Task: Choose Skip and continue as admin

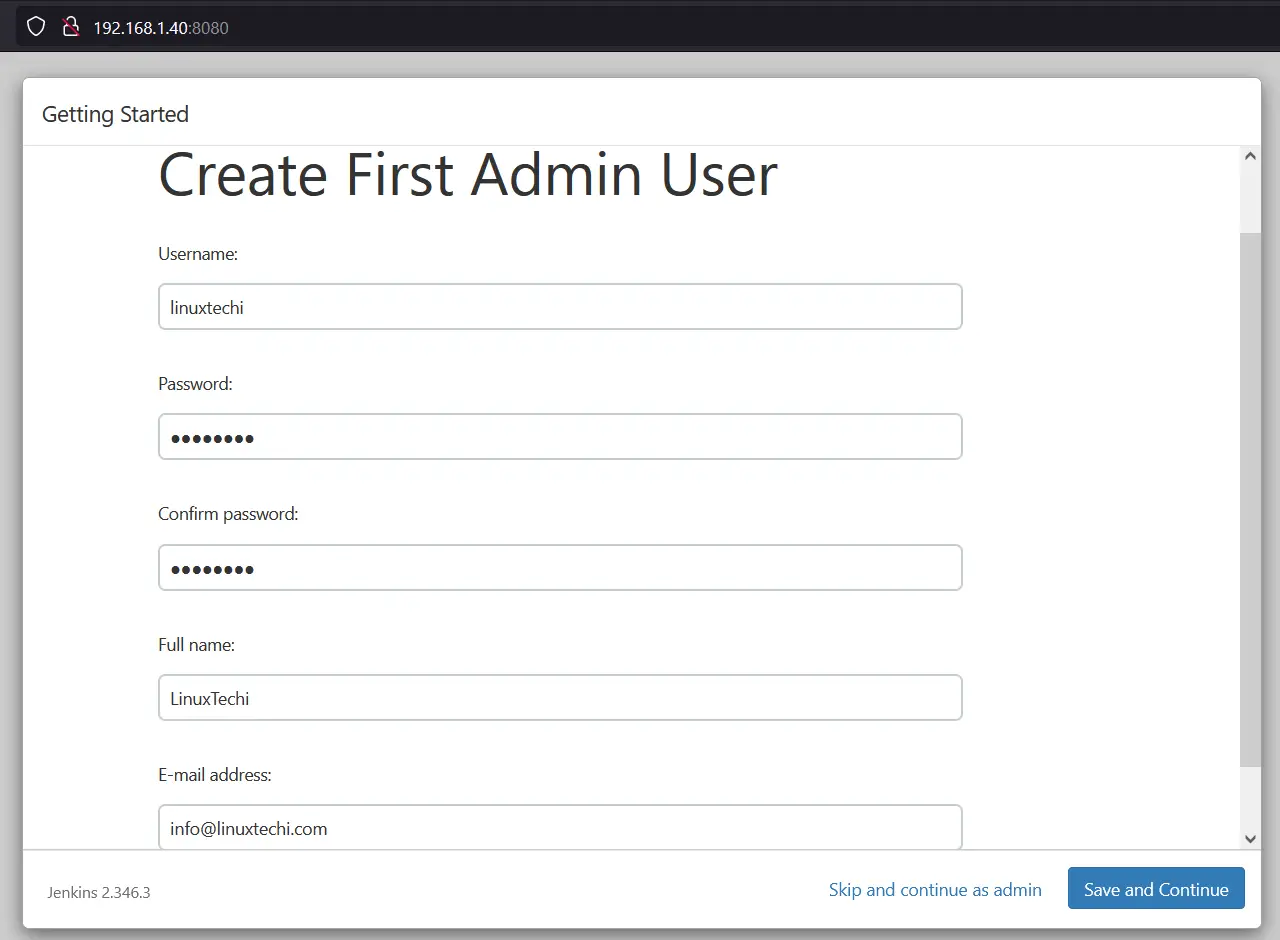Action: click(x=935, y=890)
